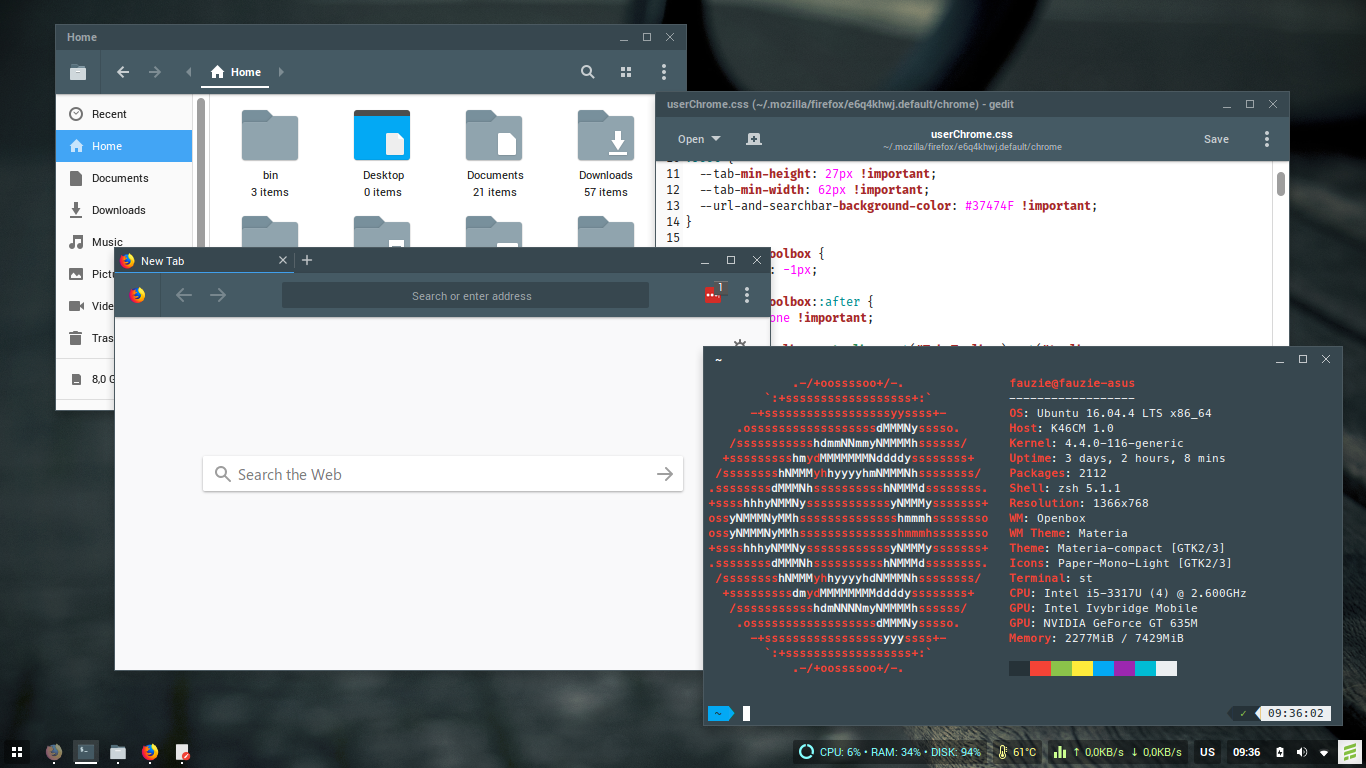This screenshot has height=768, width=1366.
Task: Toggle the places sidebar in Files
Action: 78,72
